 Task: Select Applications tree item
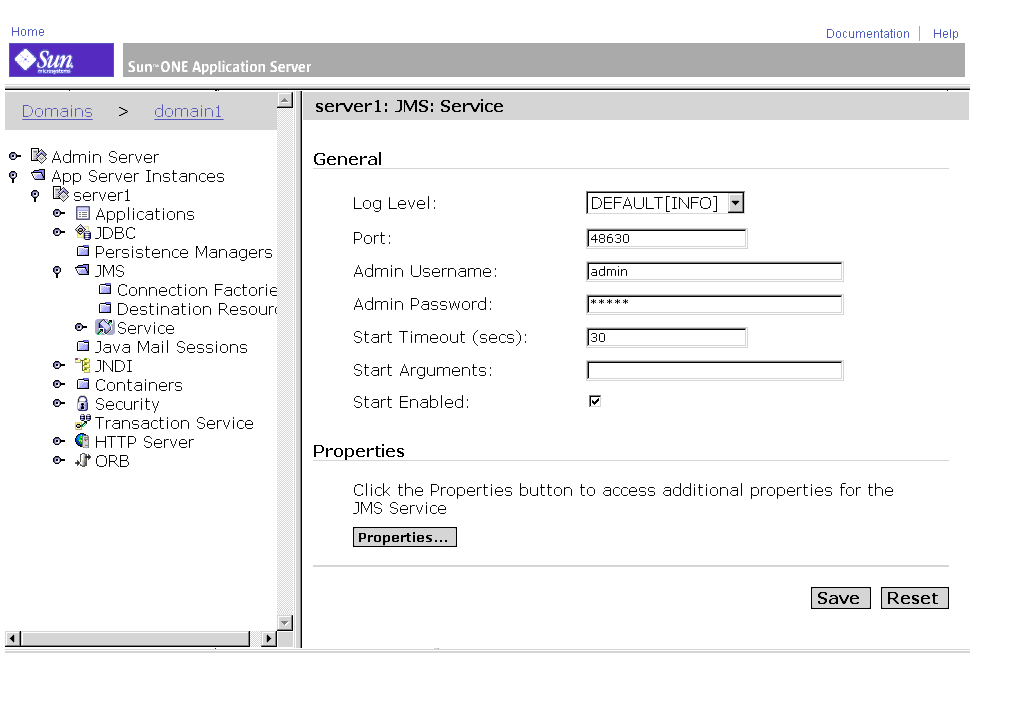[145, 214]
